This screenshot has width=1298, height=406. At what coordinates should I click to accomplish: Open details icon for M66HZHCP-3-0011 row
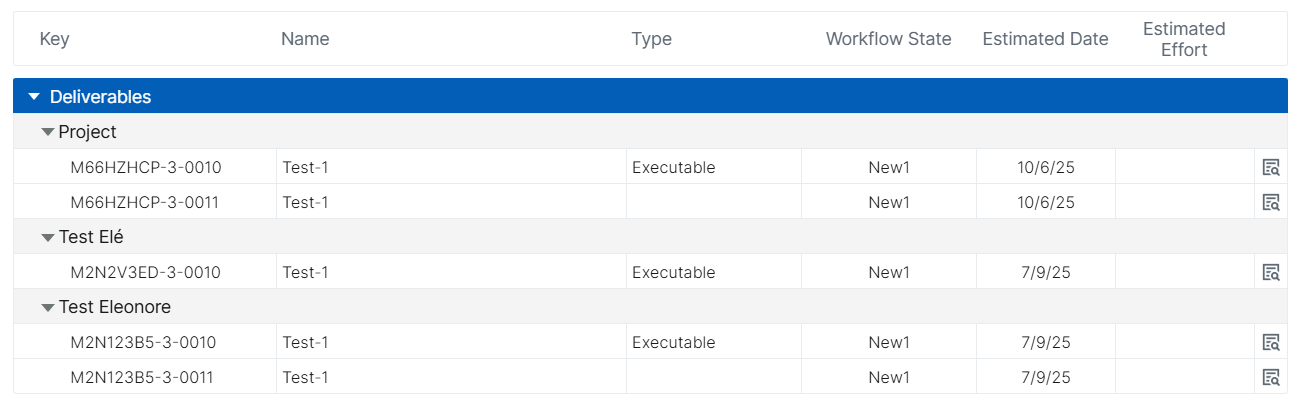(x=1271, y=202)
